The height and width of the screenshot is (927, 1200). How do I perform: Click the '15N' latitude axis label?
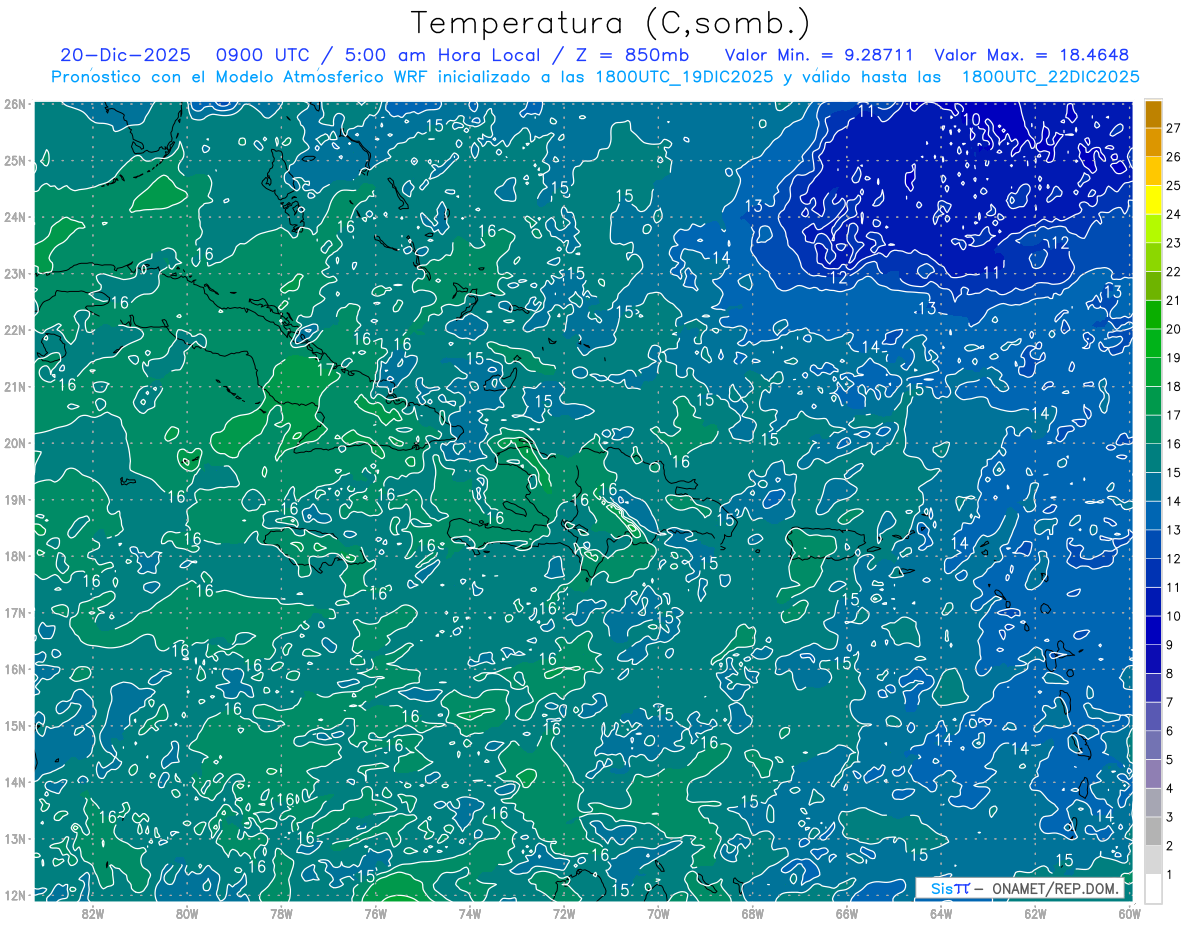(x=14, y=725)
